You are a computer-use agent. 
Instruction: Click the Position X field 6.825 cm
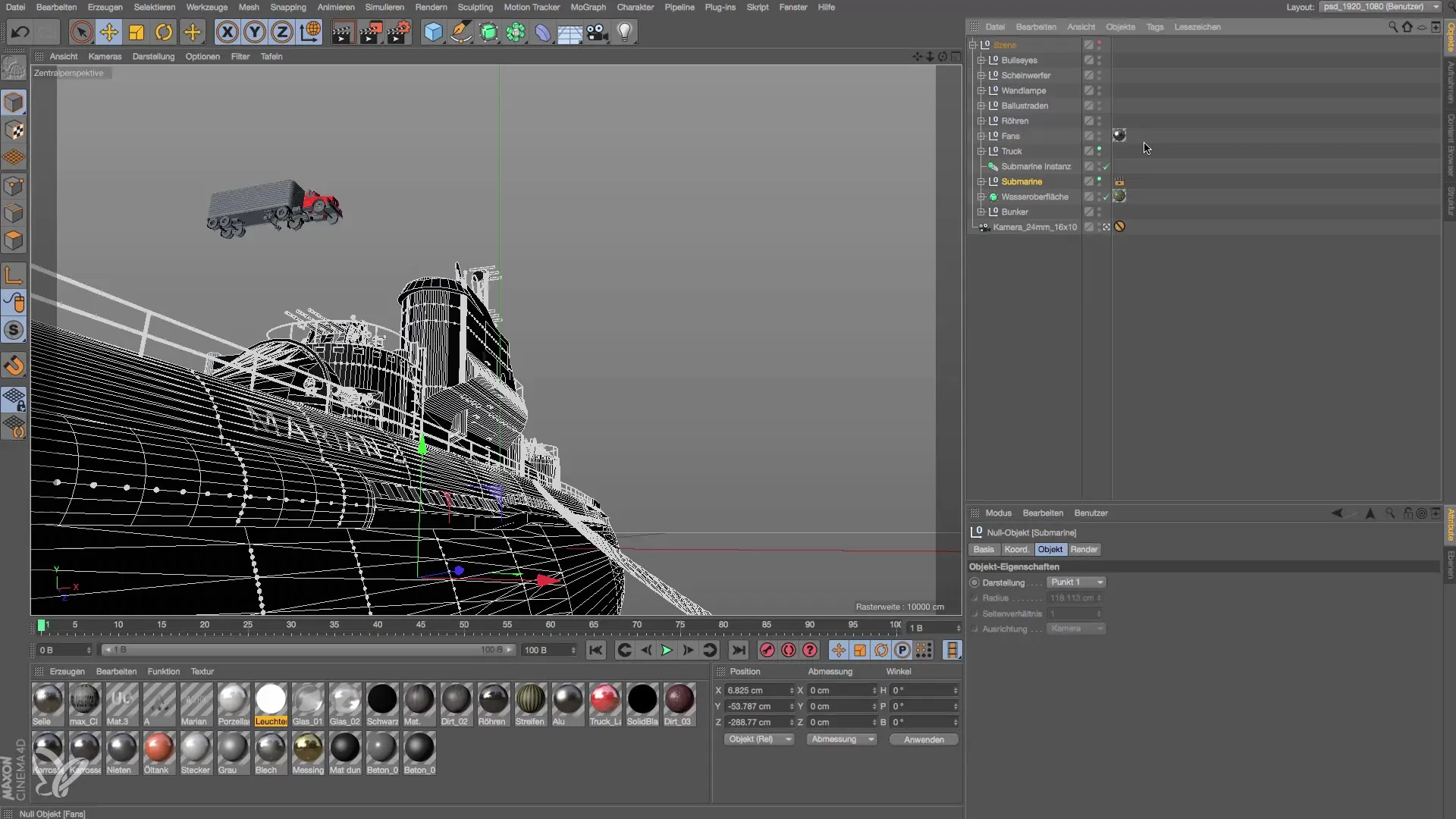pyautogui.click(x=758, y=690)
